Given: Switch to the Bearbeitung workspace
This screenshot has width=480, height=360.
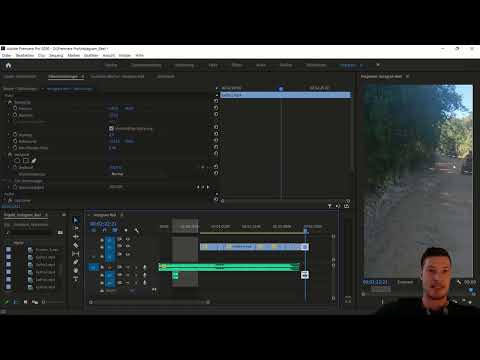Looking at the screenshot, I should coord(184,65).
